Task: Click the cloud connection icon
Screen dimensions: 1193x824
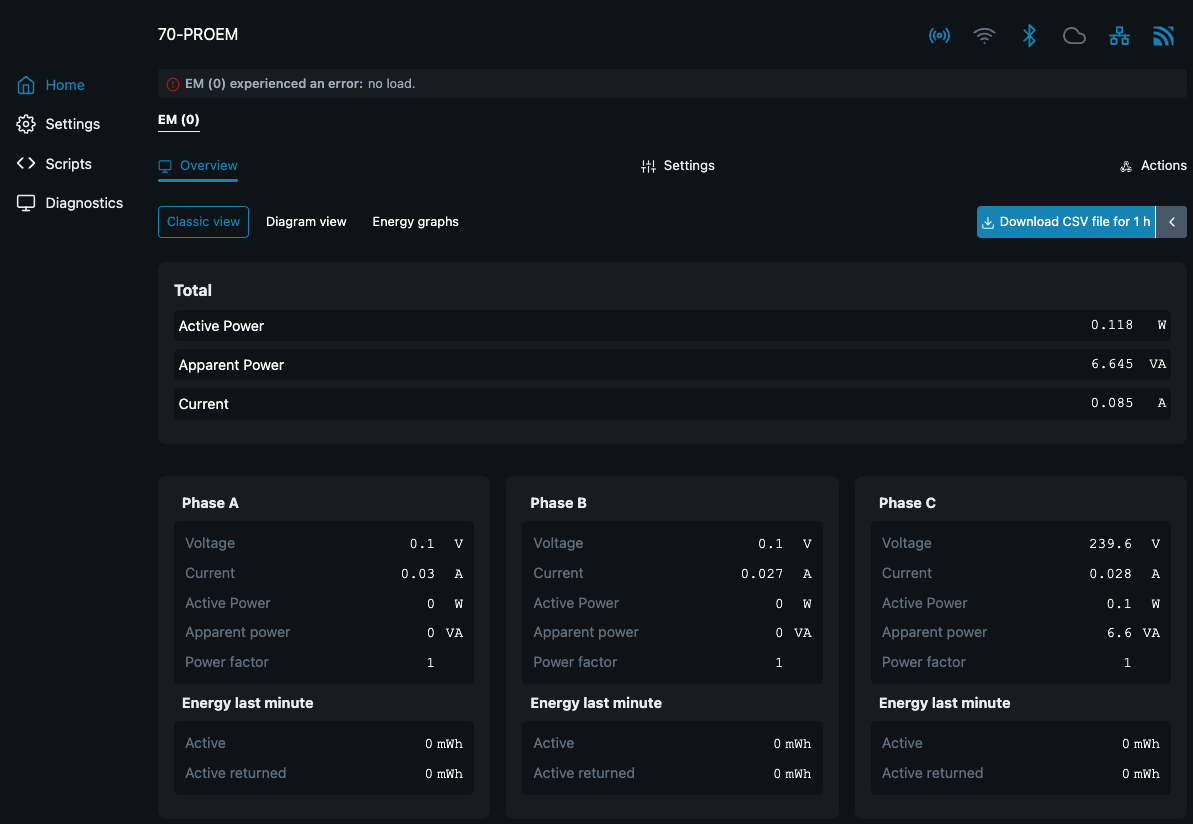Action: click(1074, 37)
